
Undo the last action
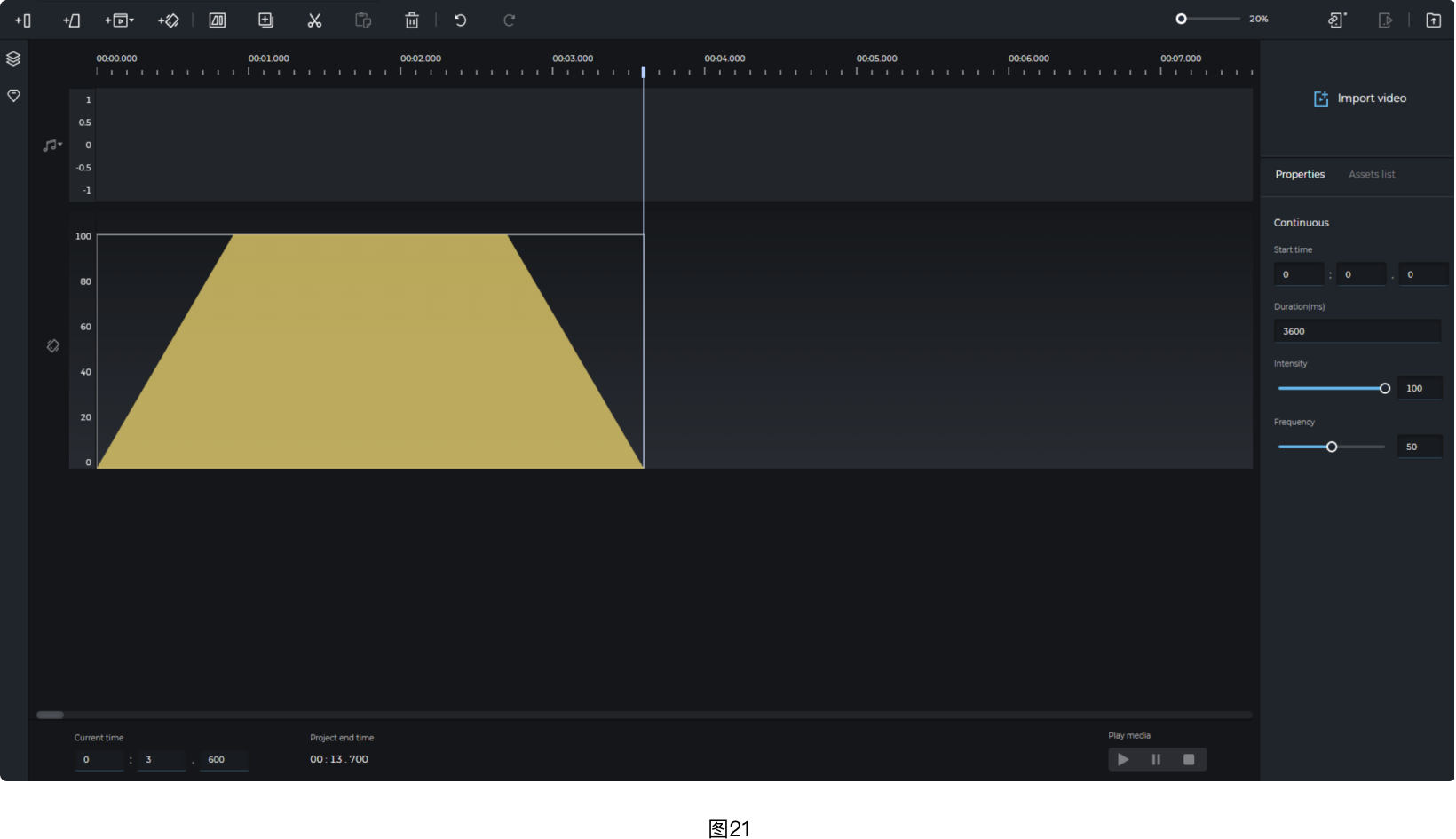460,20
